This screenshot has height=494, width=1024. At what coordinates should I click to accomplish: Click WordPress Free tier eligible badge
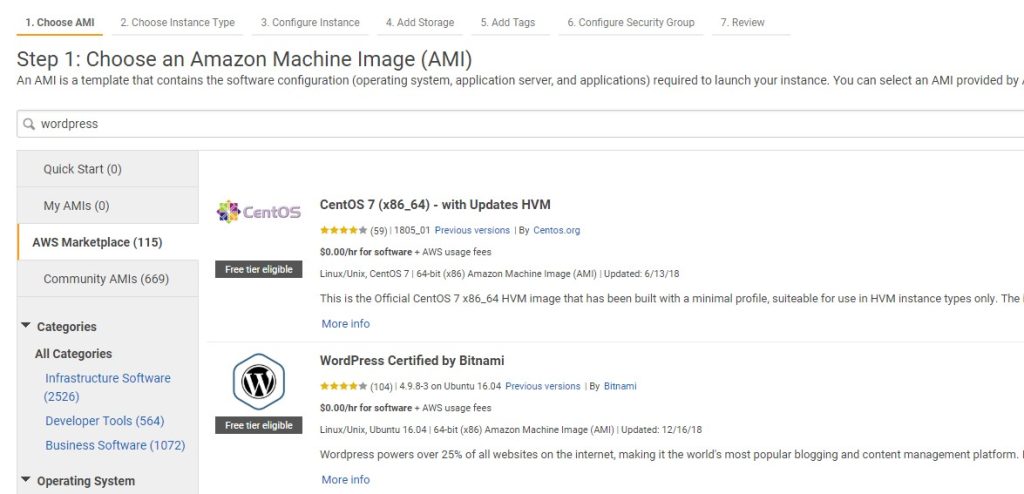pyautogui.click(x=259, y=425)
